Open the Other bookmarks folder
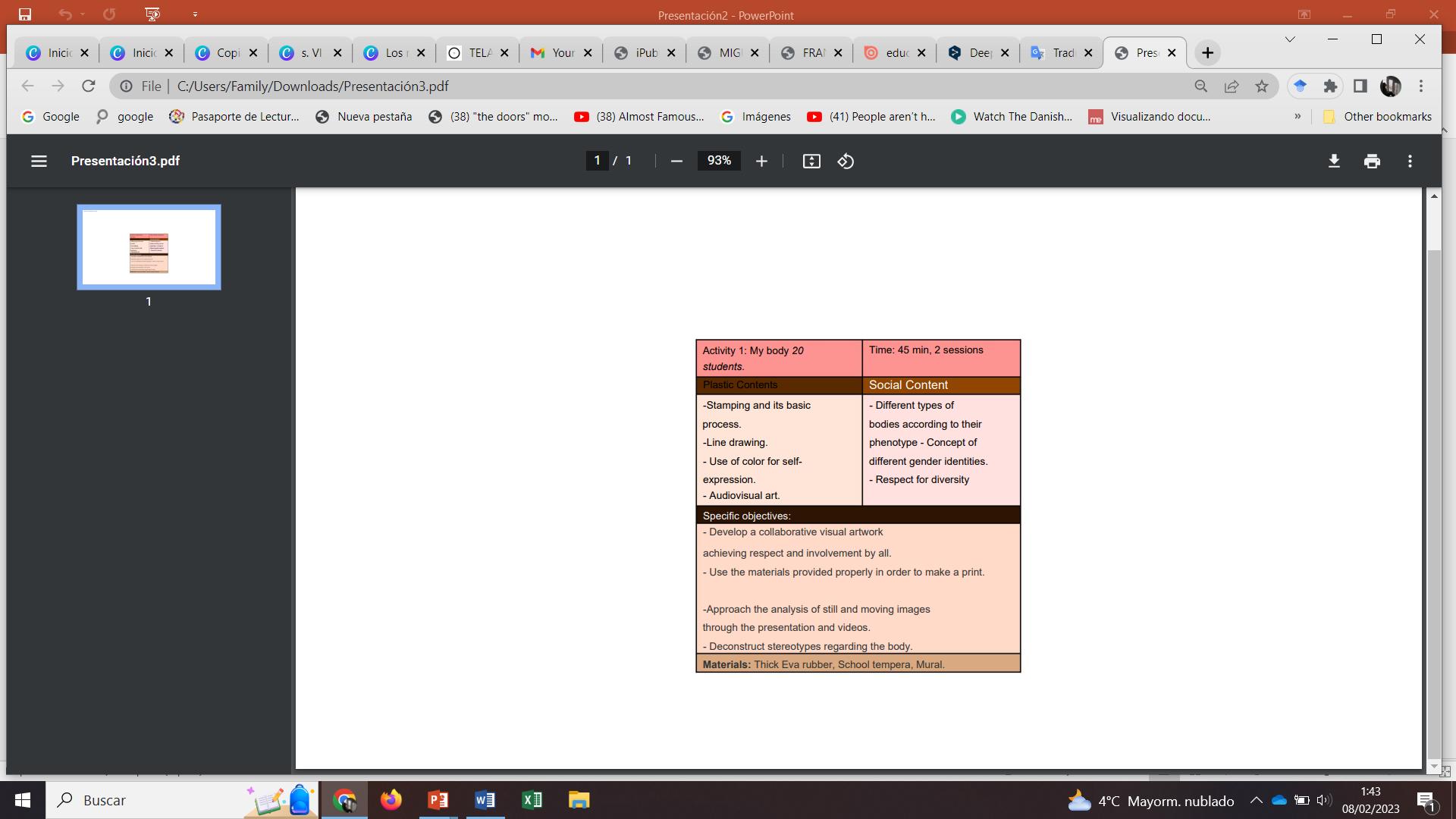 click(x=1377, y=116)
